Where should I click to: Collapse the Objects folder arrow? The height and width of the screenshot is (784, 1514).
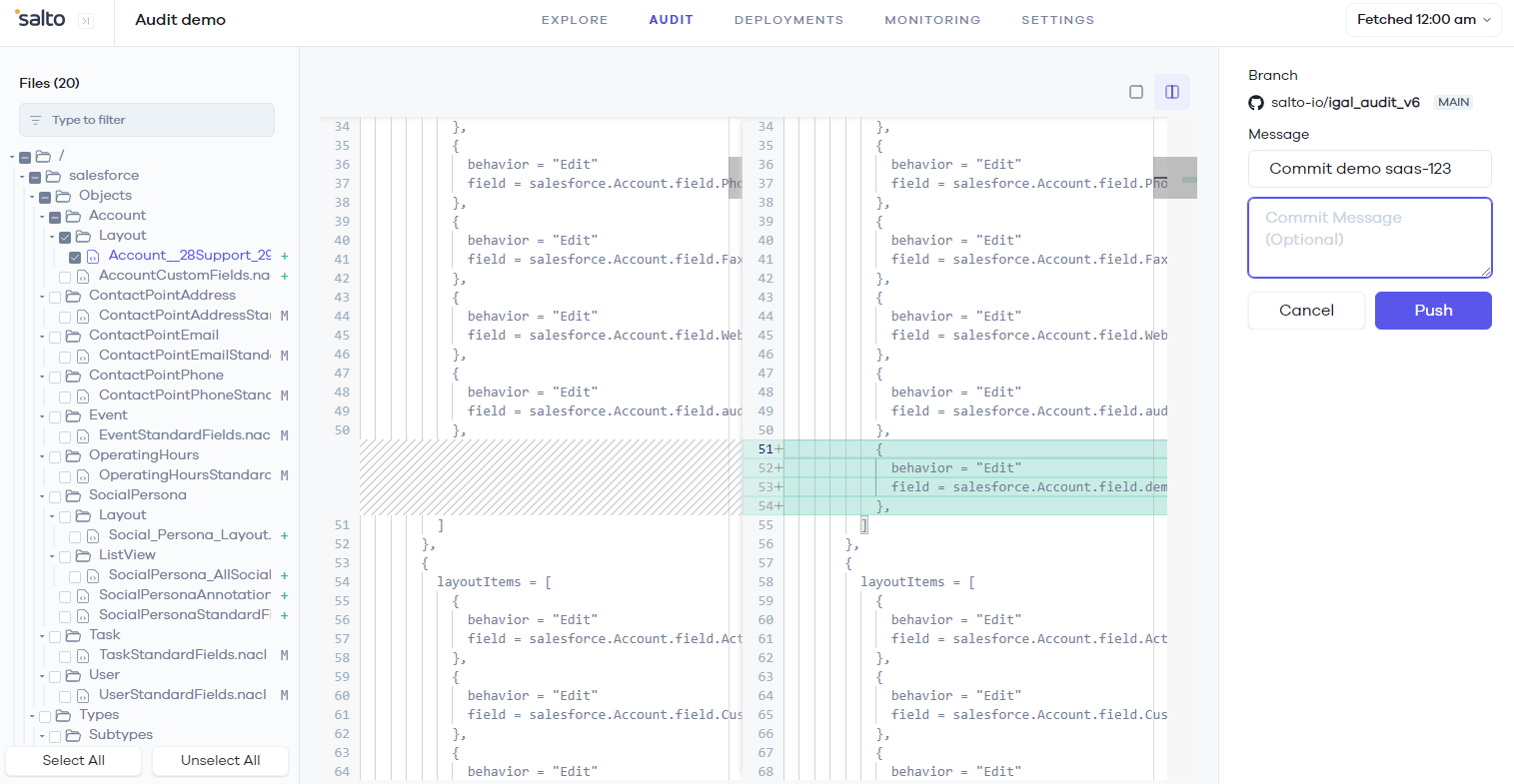33,197
